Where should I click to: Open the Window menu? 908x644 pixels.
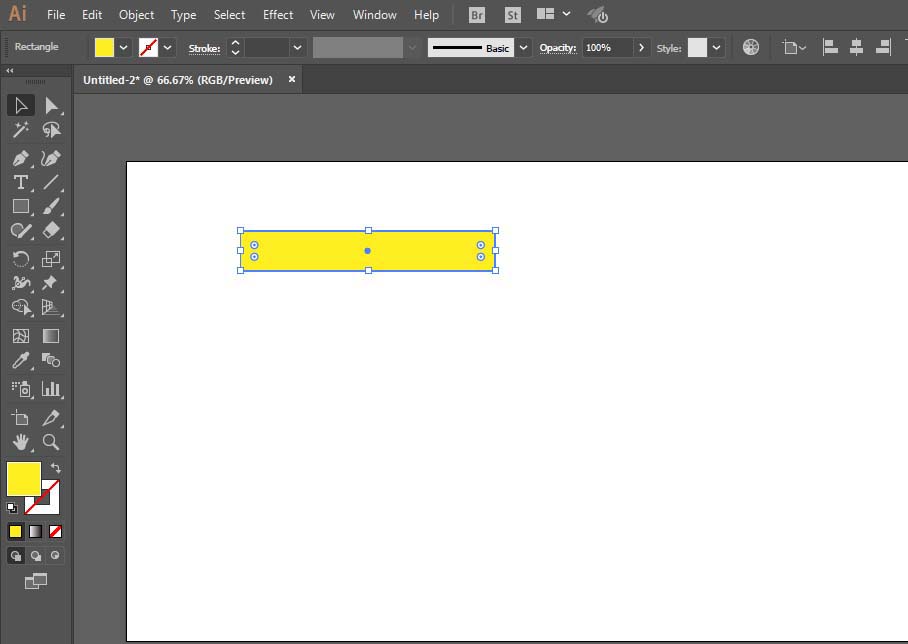pos(374,15)
